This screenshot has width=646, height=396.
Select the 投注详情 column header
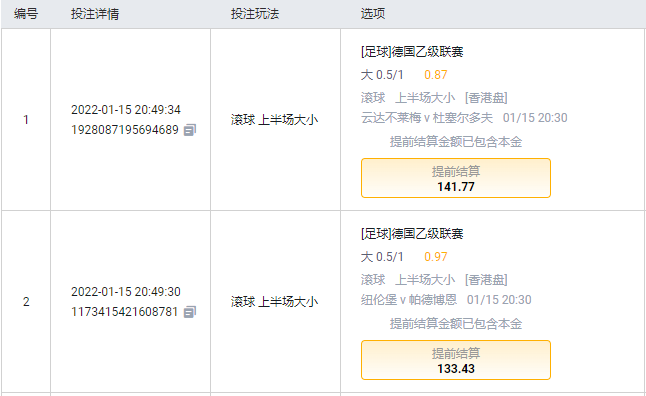pyautogui.click(x=95, y=14)
